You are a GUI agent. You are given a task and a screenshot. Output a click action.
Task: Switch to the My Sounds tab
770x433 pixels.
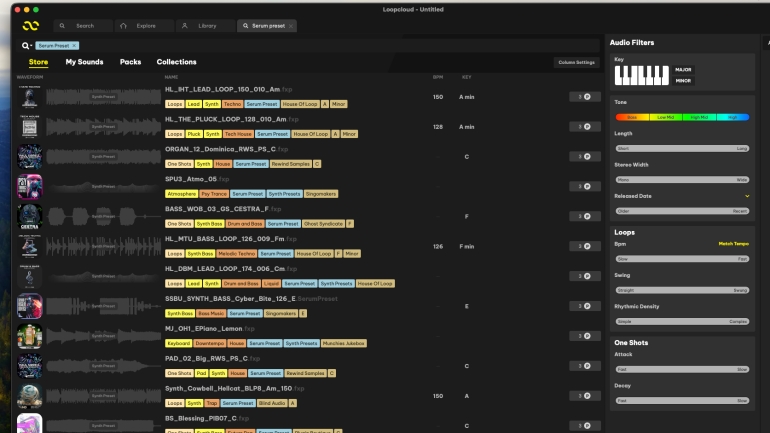pyautogui.click(x=84, y=62)
